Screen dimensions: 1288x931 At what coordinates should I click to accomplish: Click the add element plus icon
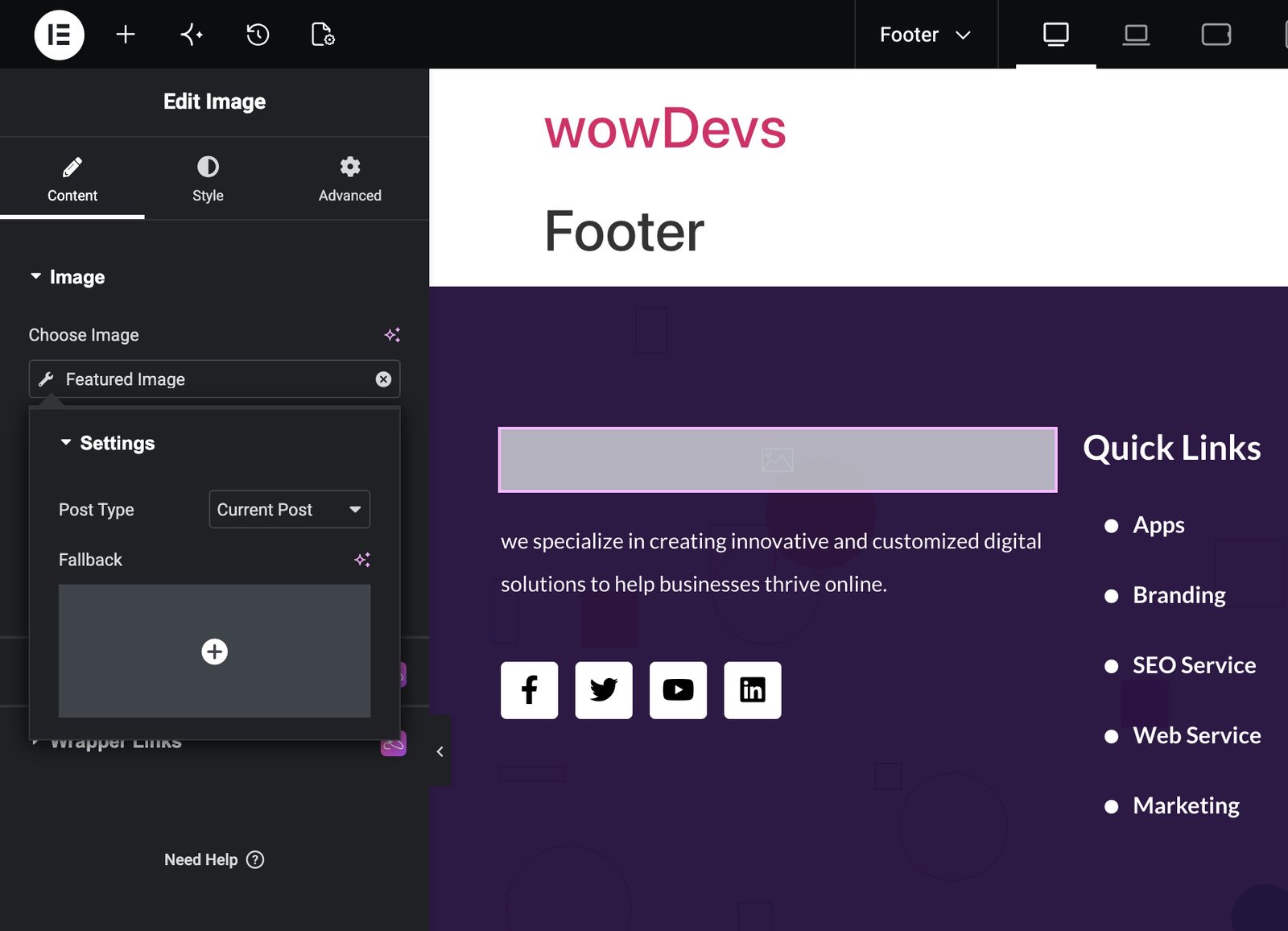pos(126,35)
